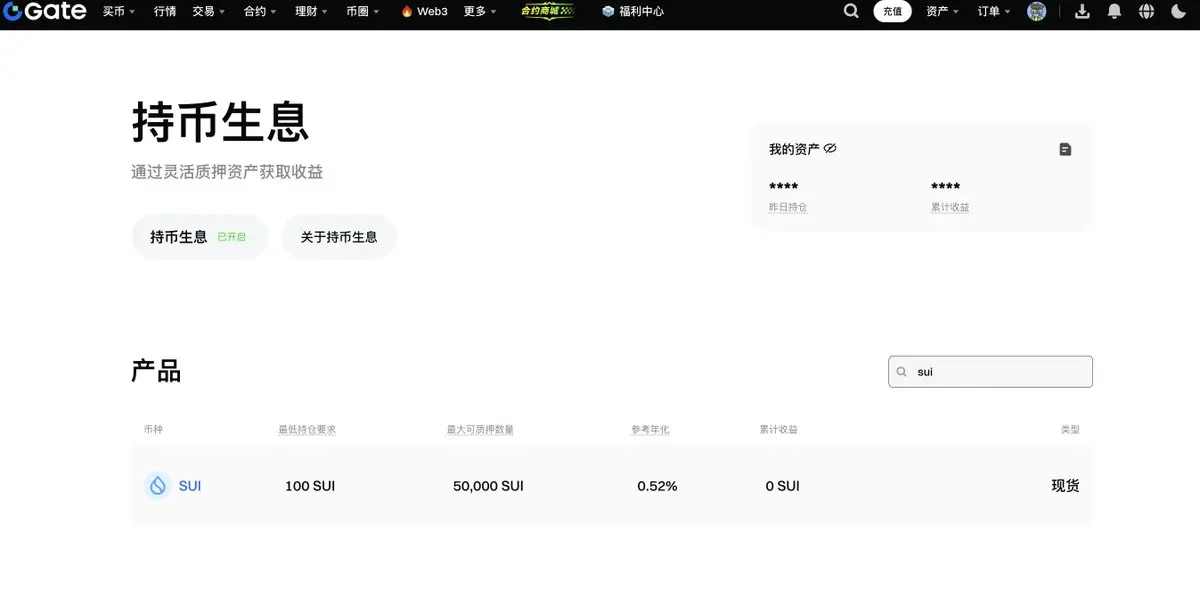Click the contract mall banner icon
Image resolution: width=1200 pixels, height=607 pixels.
tap(547, 11)
